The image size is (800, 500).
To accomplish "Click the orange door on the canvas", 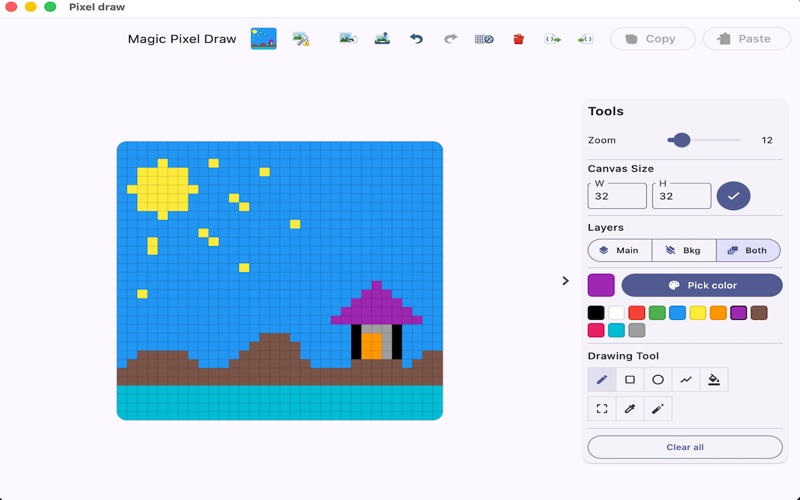I will pos(371,346).
